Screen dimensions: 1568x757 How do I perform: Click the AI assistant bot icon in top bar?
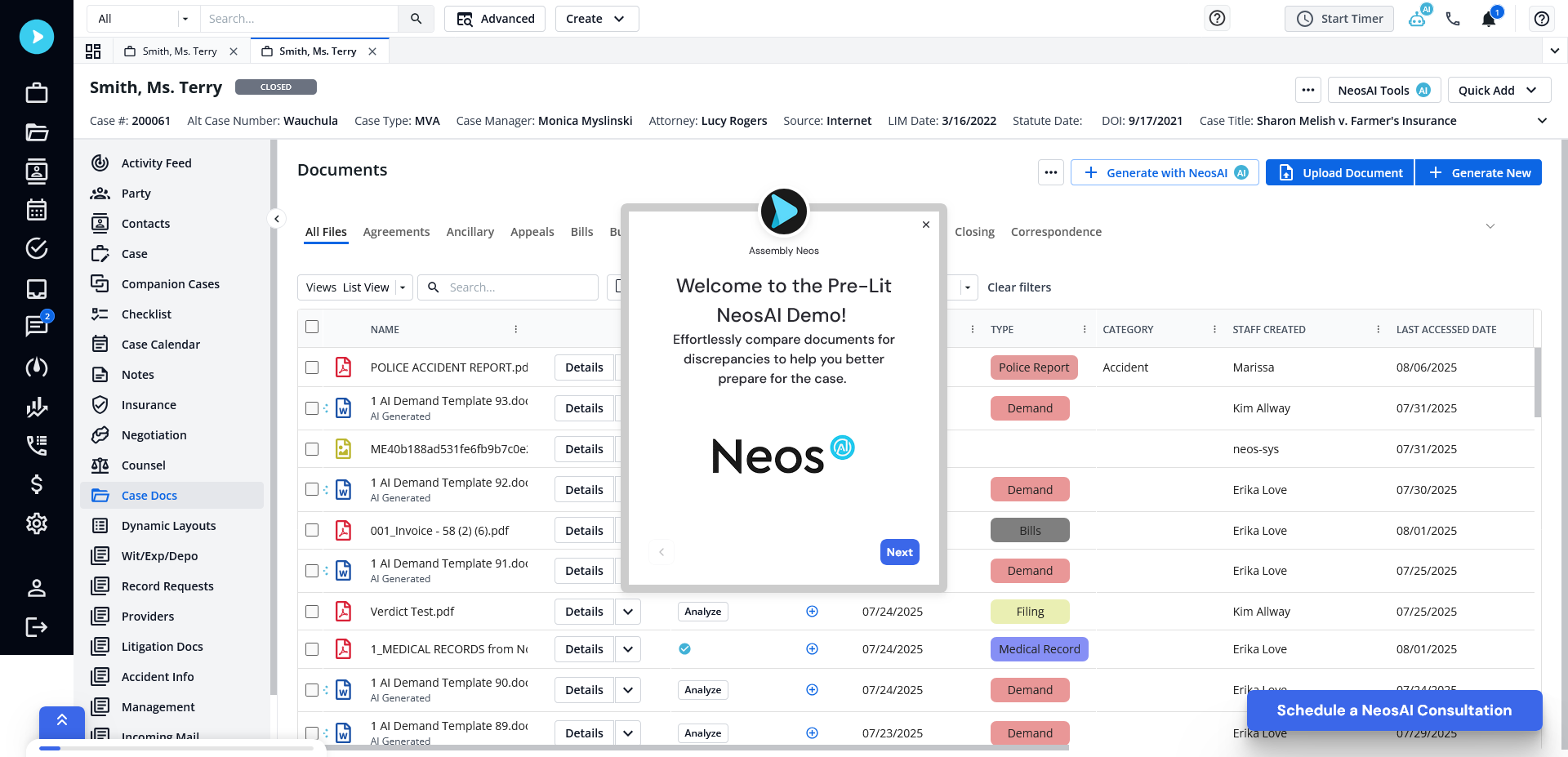pos(1419,17)
